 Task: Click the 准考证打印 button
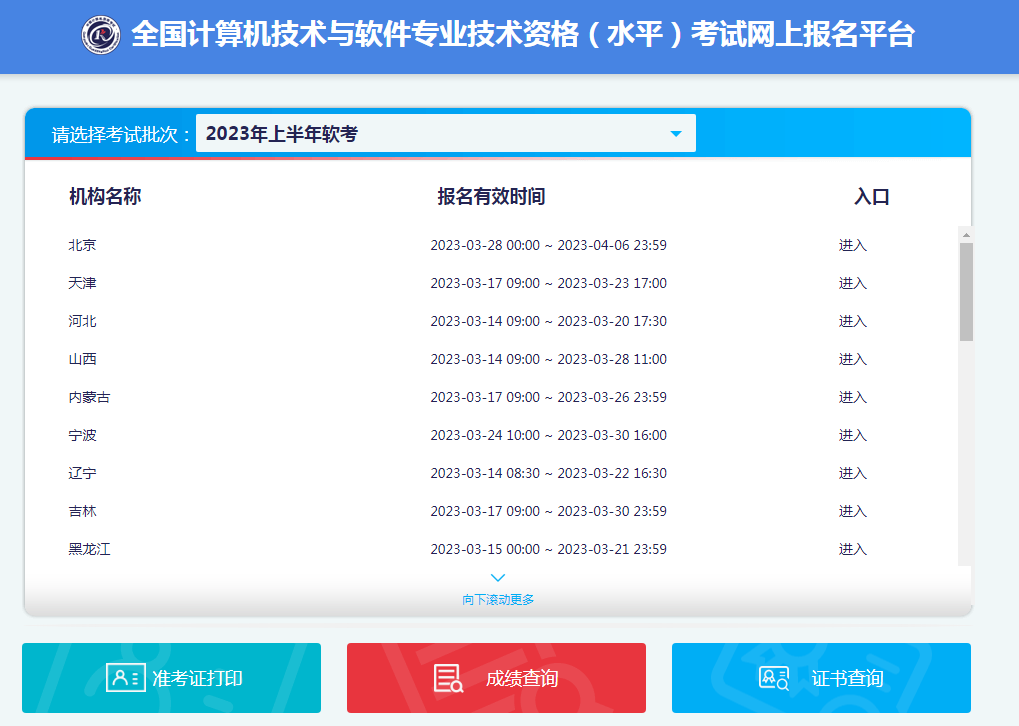pyautogui.click(x=170, y=677)
